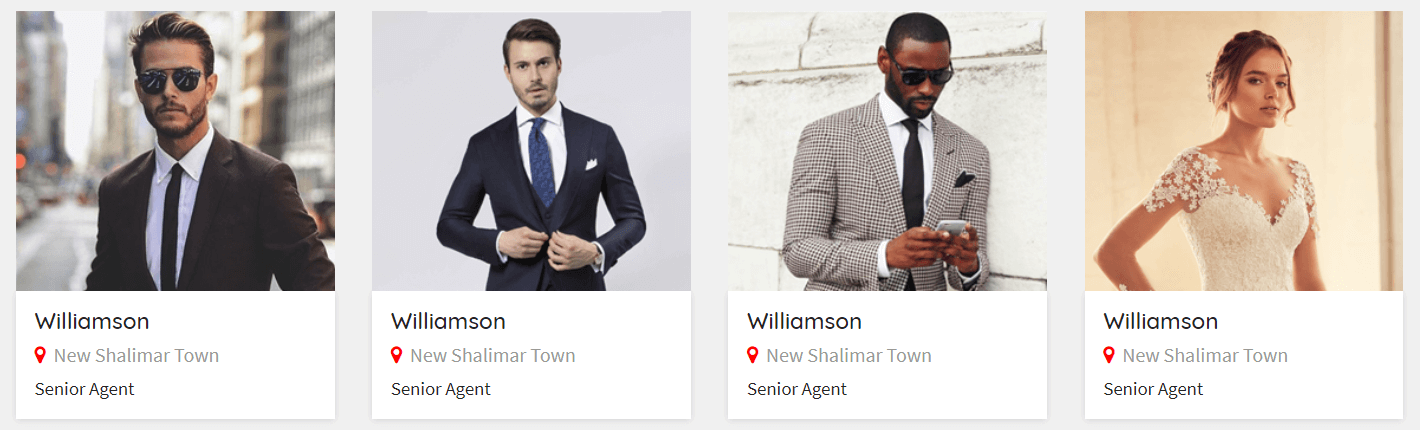Click the location pin icon on second card

point(396,355)
